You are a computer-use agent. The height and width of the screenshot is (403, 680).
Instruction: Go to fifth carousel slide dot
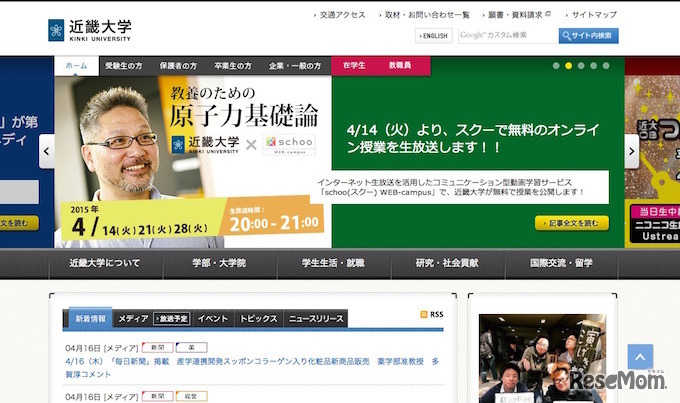[606, 66]
